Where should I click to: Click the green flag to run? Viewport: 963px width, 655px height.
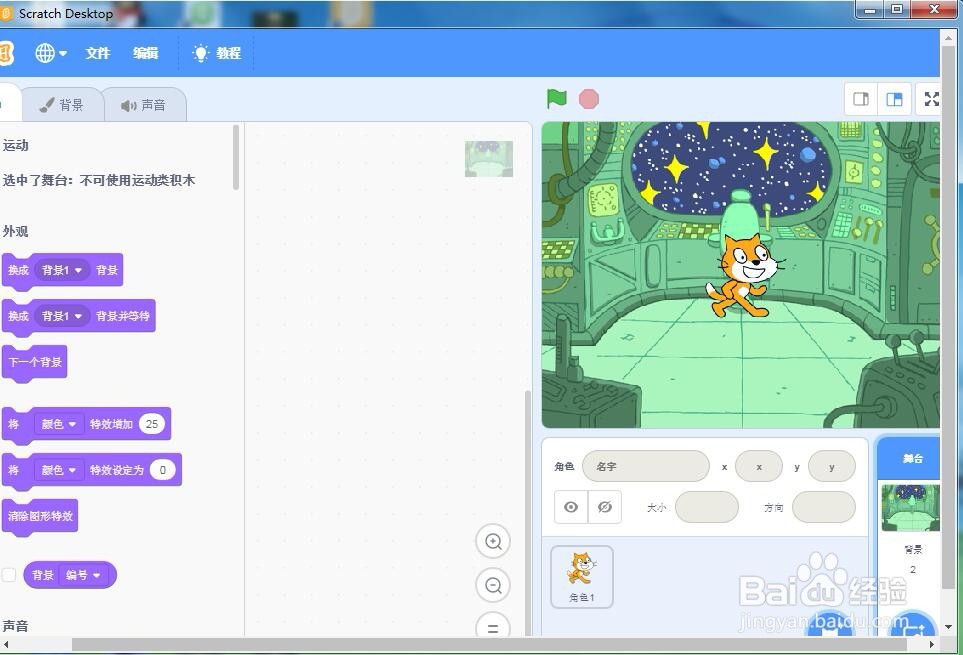[556, 98]
